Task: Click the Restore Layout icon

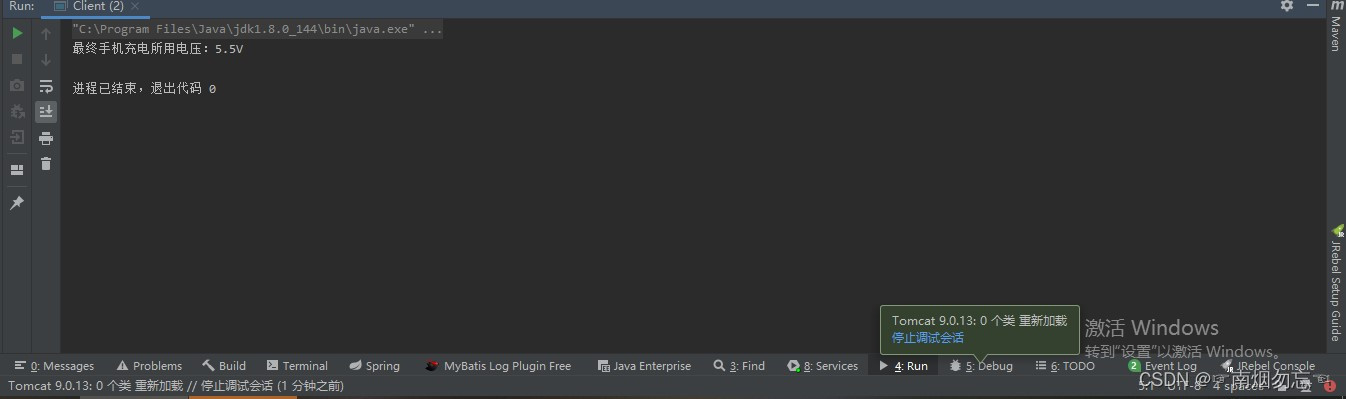Action: click(17, 170)
